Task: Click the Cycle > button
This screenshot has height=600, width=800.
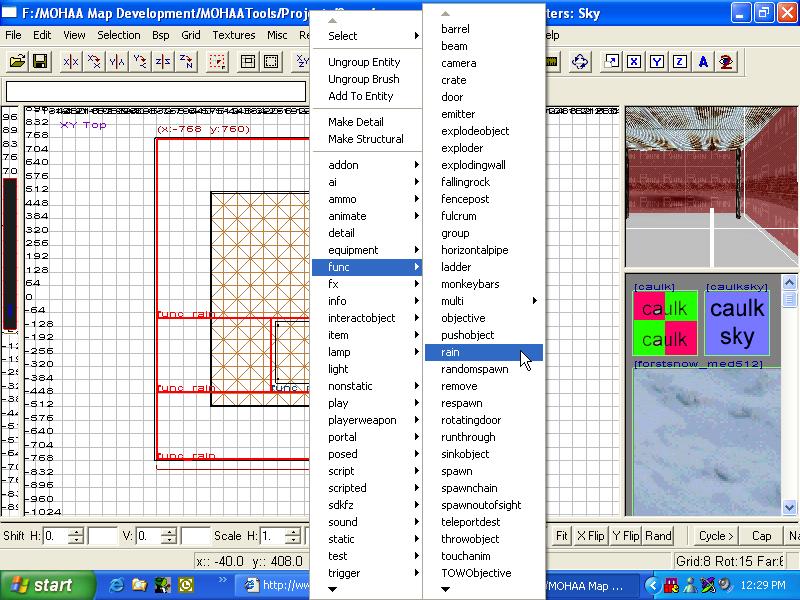Action: [x=716, y=536]
